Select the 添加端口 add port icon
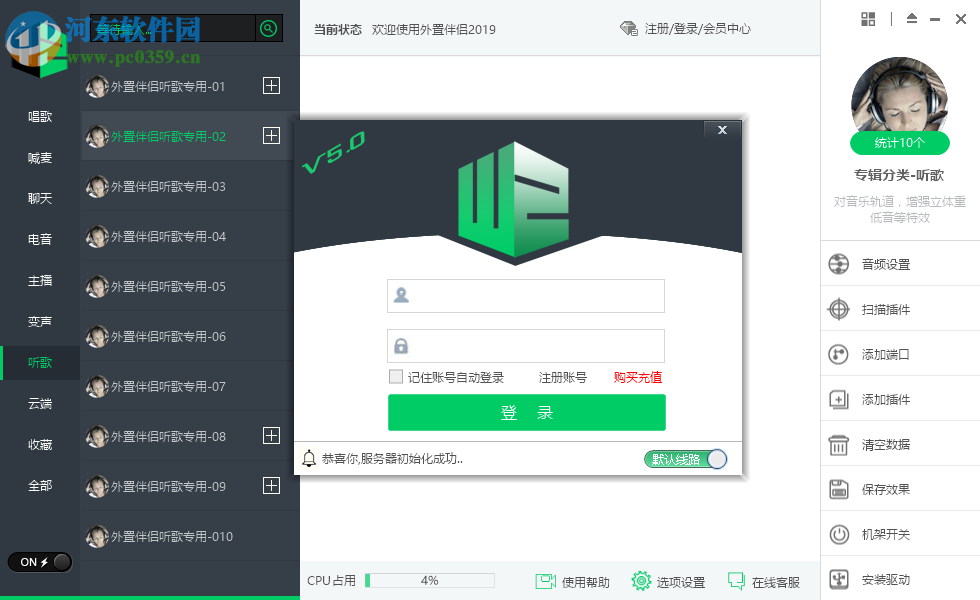Screen dimensions: 980x600 838,353
